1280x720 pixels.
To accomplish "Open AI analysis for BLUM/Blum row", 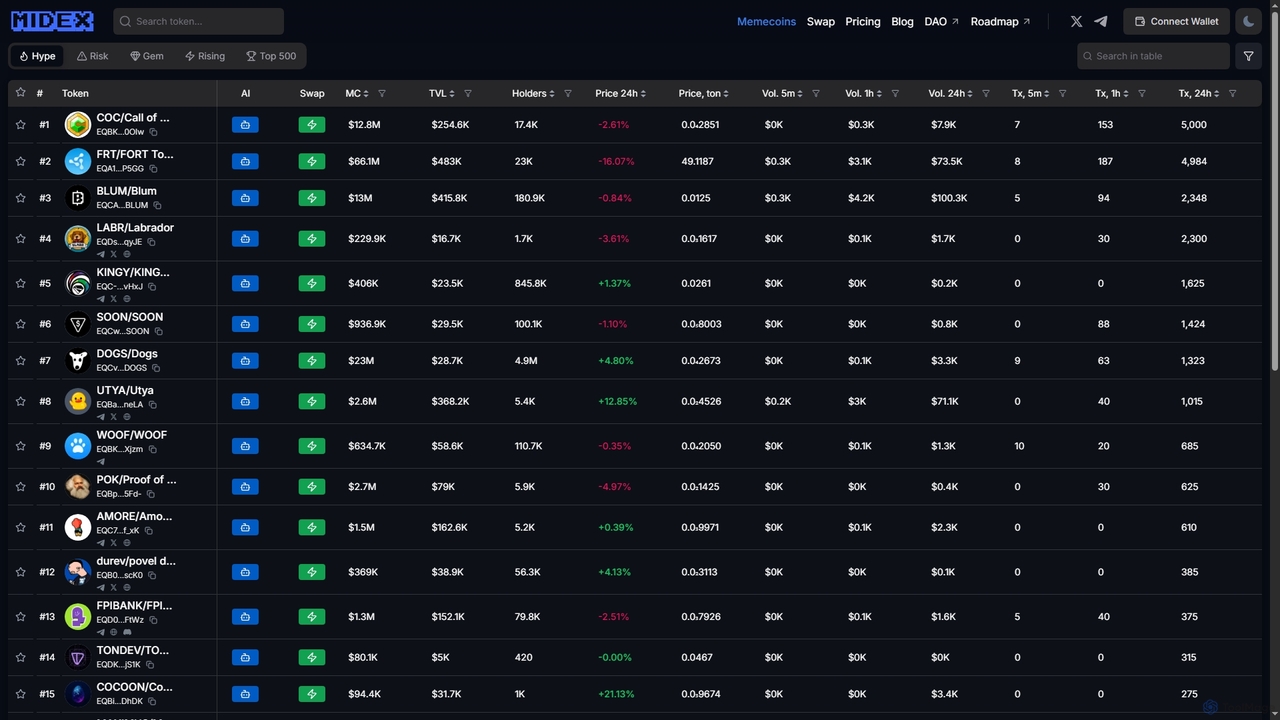I will point(245,198).
